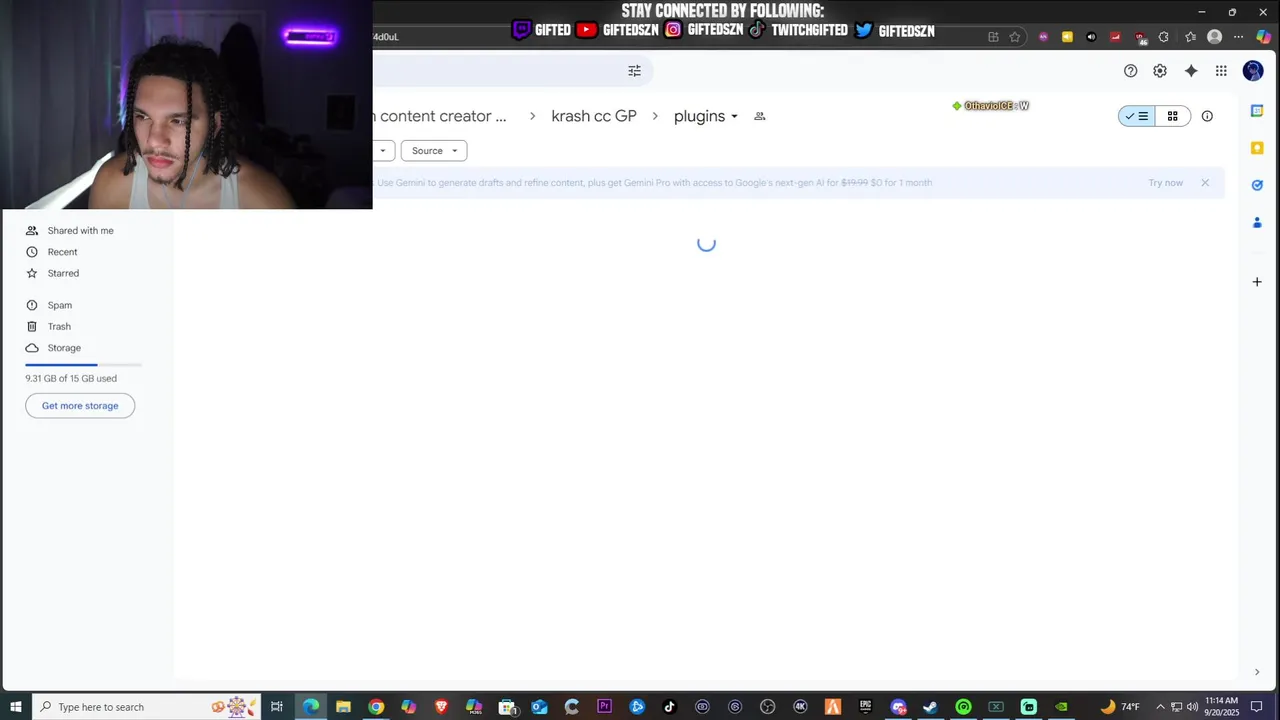Open search options slider icon
Viewport: 1280px width, 720px height.
pos(634,71)
